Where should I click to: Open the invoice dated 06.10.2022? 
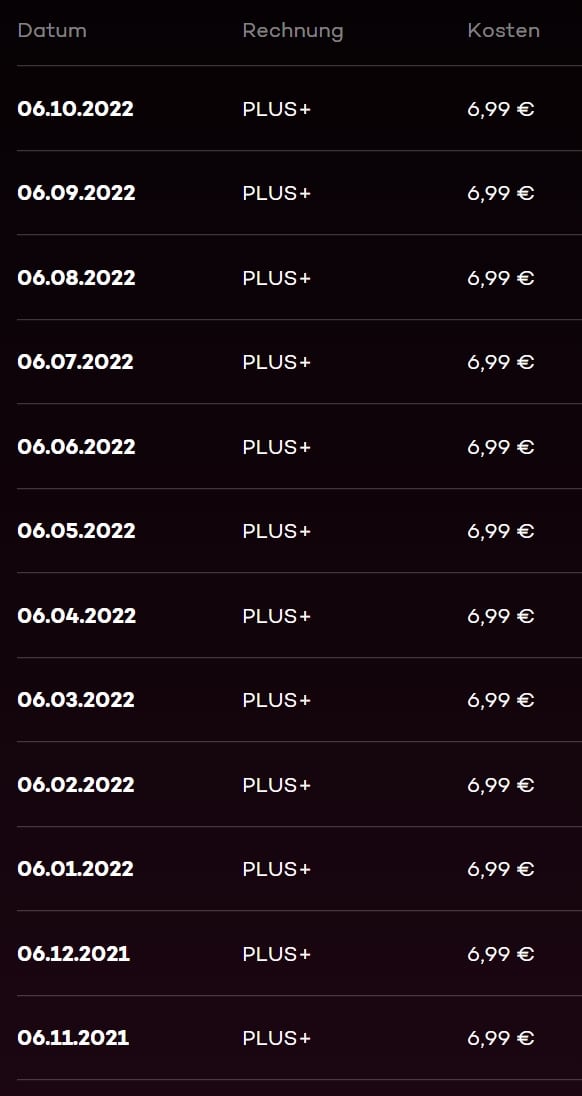point(75,109)
